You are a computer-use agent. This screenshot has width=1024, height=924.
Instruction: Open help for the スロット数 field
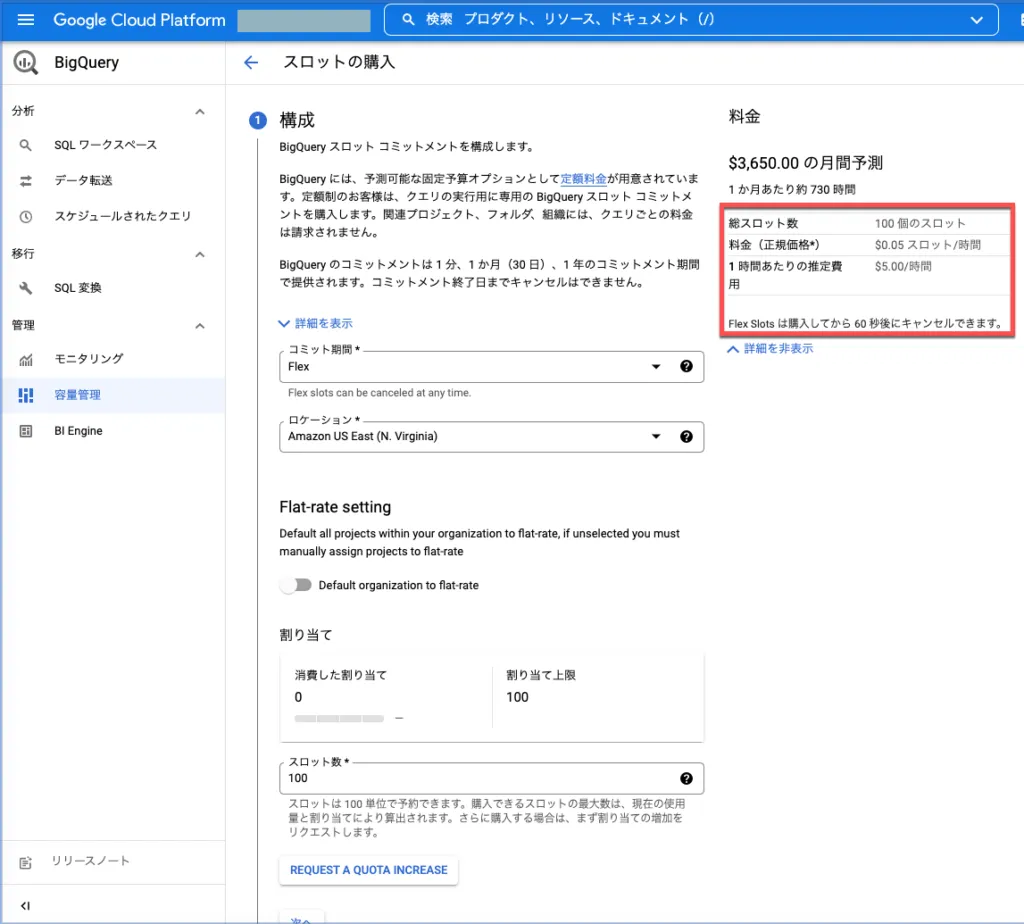(x=686, y=778)
